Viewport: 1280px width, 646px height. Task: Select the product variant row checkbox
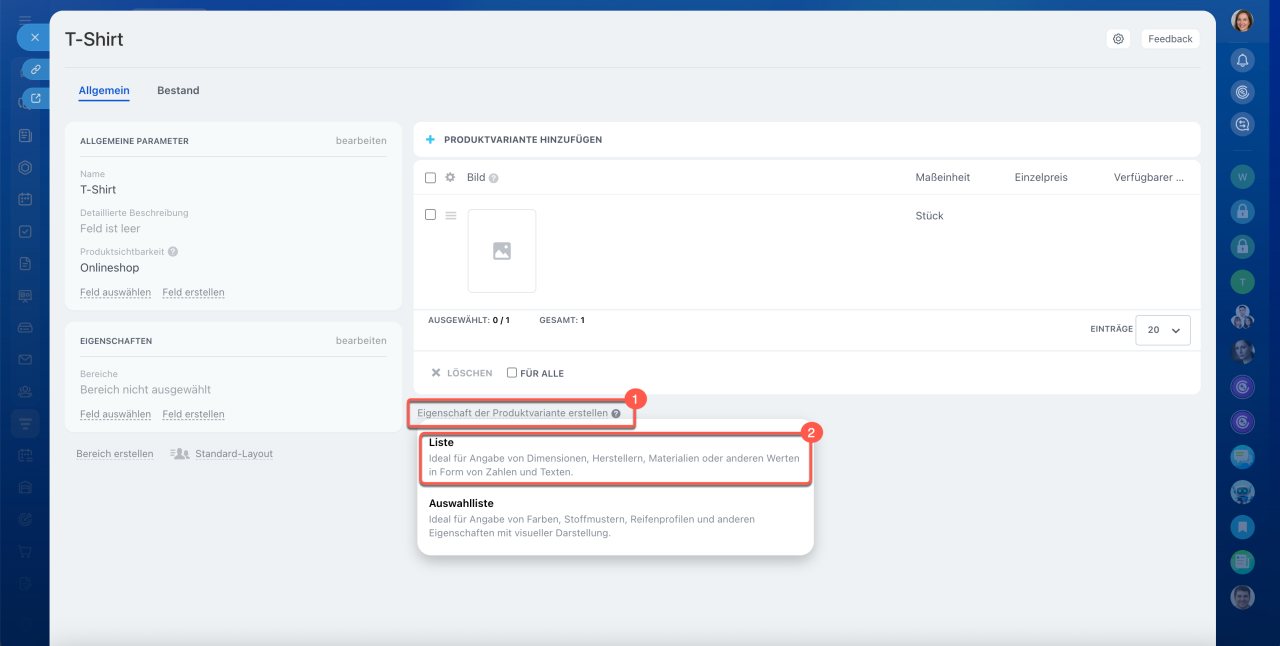click(430, 215)
